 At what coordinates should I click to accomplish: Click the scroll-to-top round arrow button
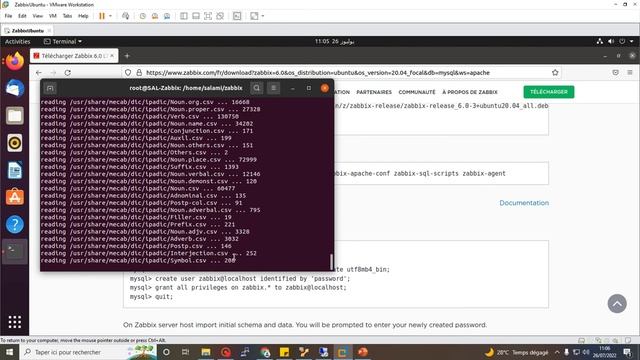pyautogui.click(x=617, y=304)
